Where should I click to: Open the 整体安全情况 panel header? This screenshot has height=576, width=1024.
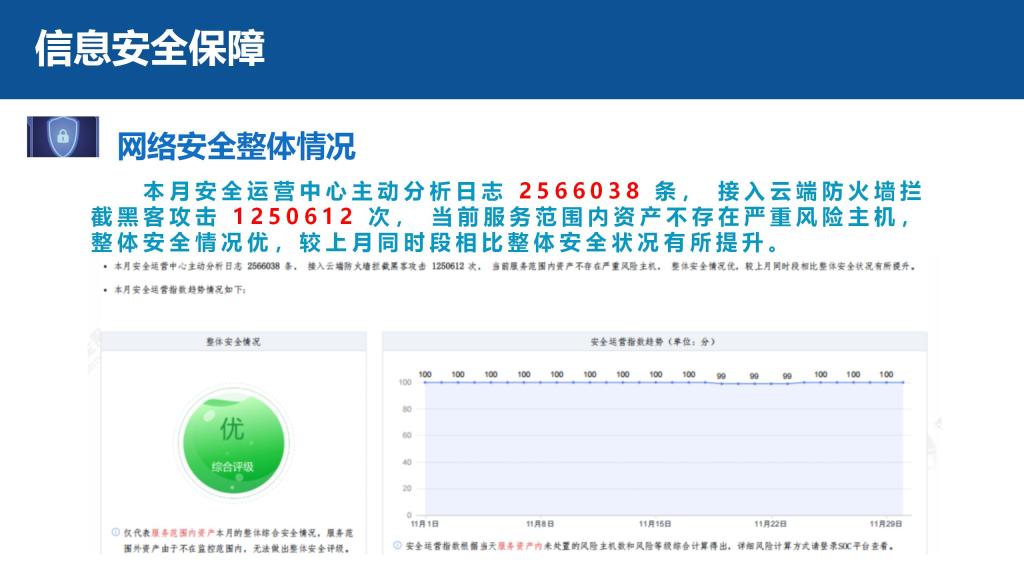(x=232, y=342)
